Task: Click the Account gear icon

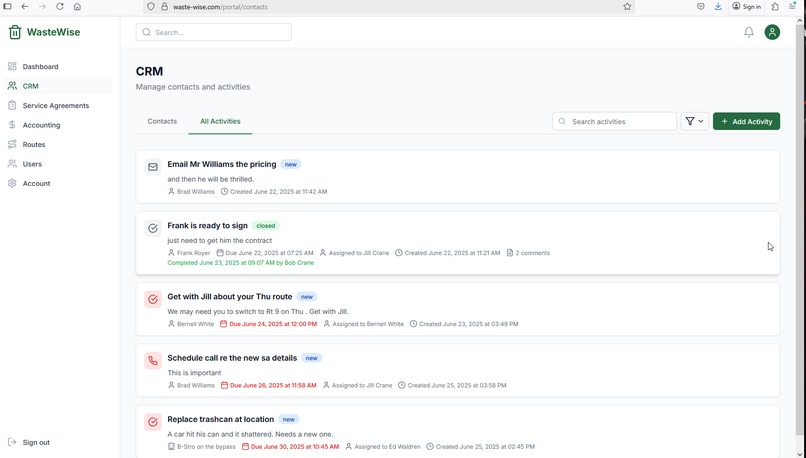Action: 12,184
